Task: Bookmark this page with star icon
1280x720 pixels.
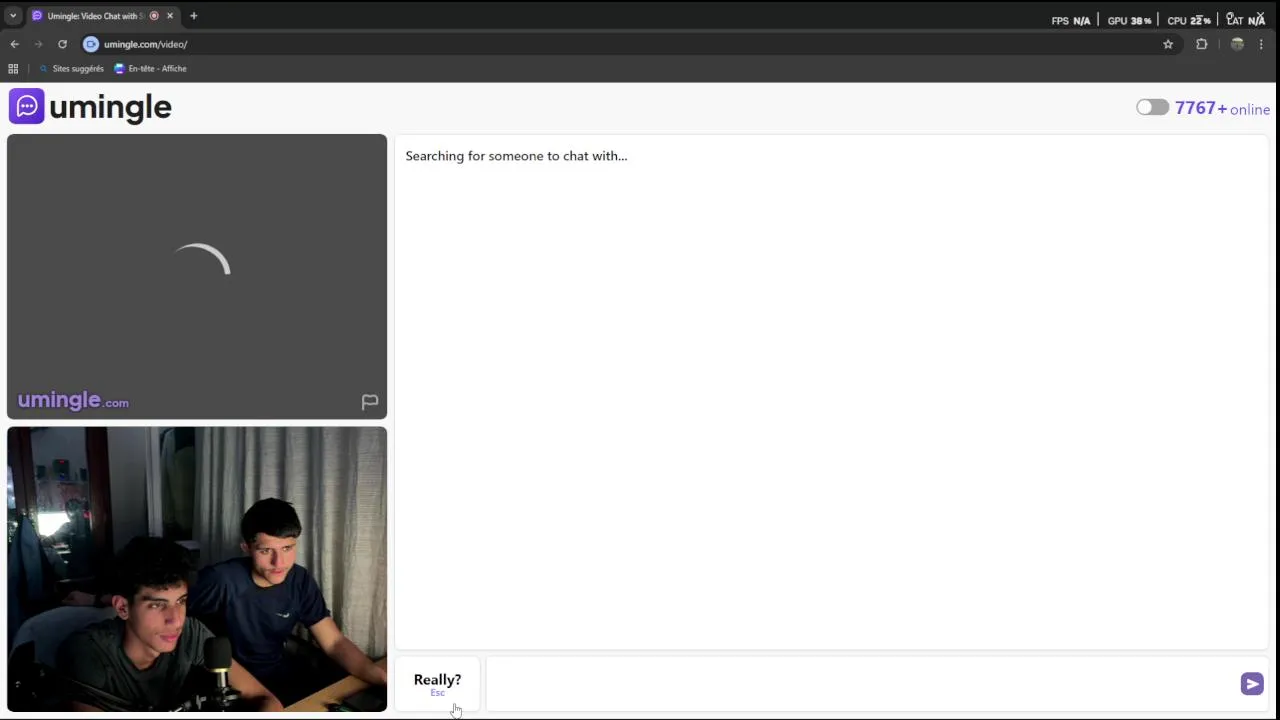Action: click(x=1168, y=44)
